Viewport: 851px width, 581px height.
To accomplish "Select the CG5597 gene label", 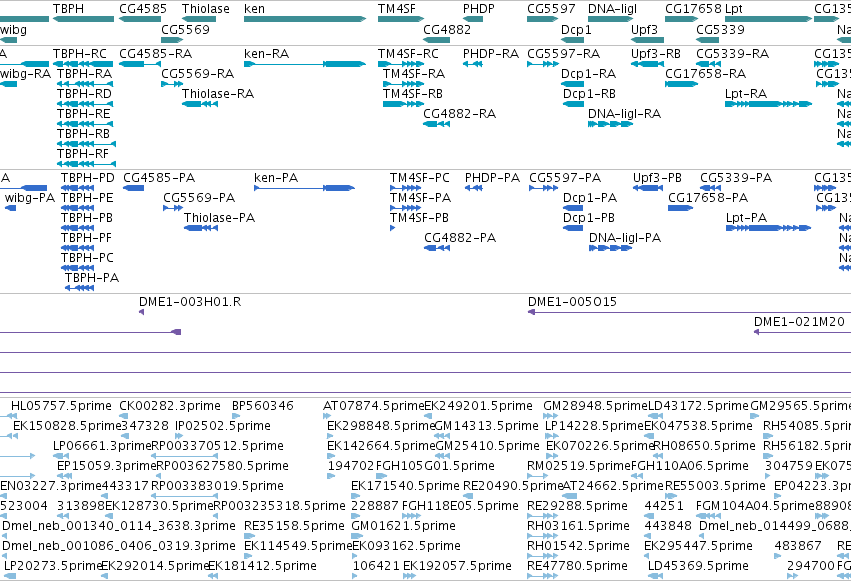I will coord(551,9).
